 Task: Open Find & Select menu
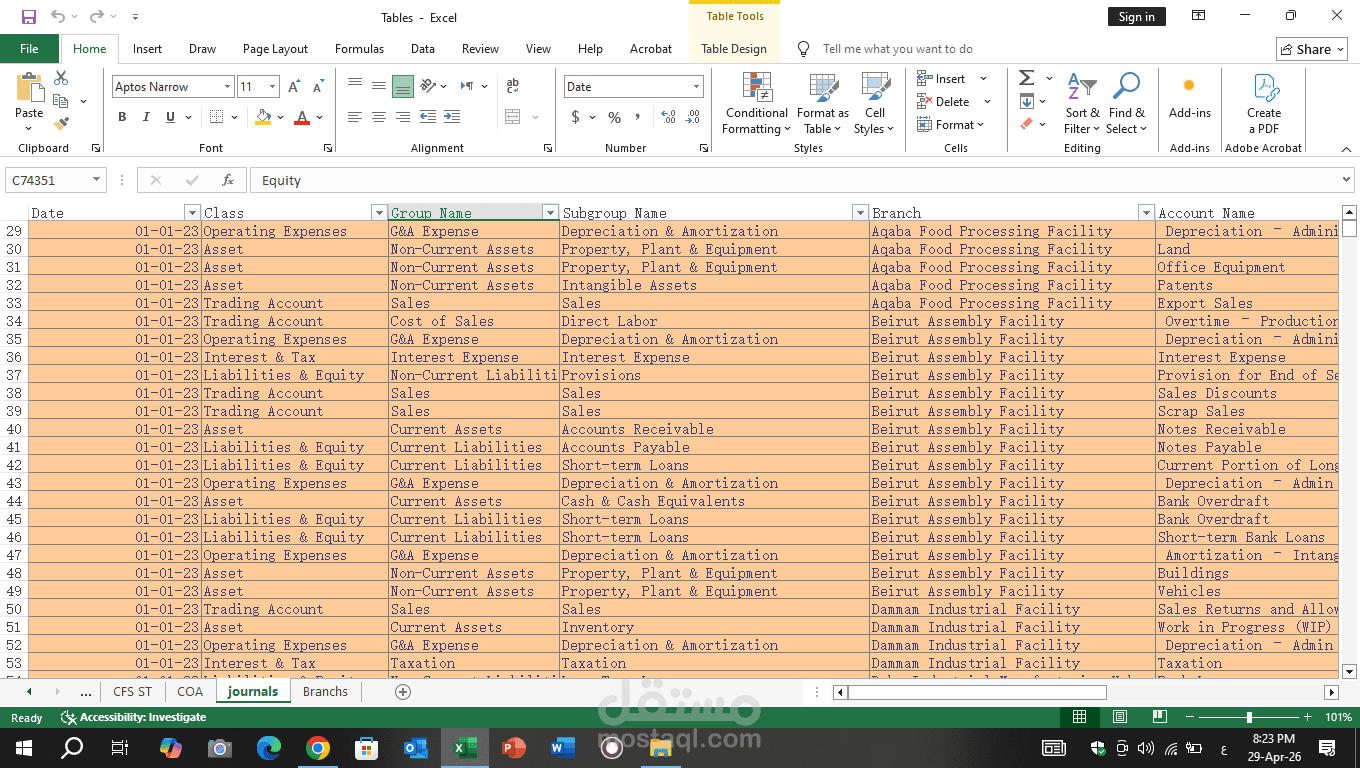1126,104
